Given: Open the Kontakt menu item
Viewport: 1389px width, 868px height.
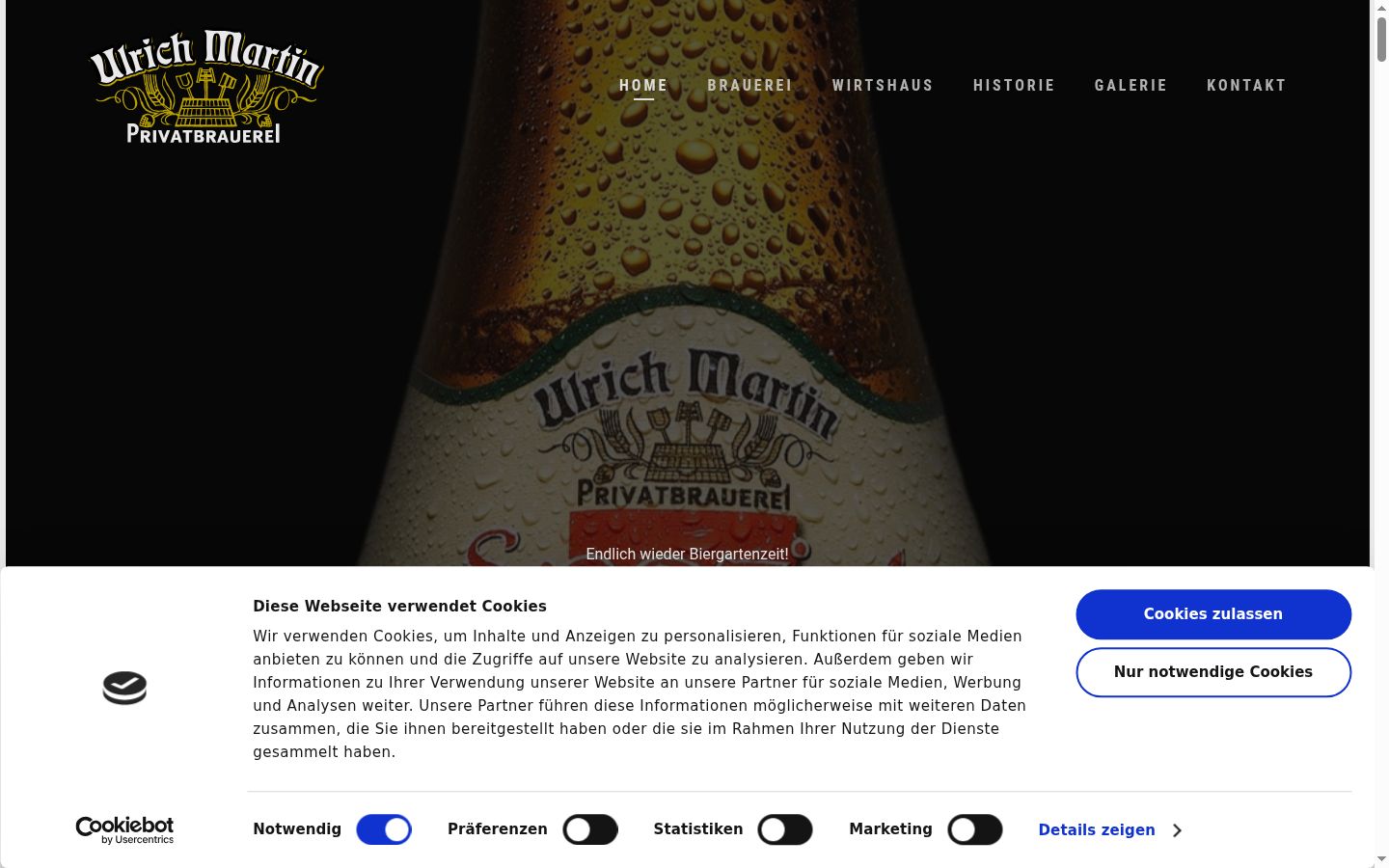Looking at the screenshot, I should (1246, 85).
